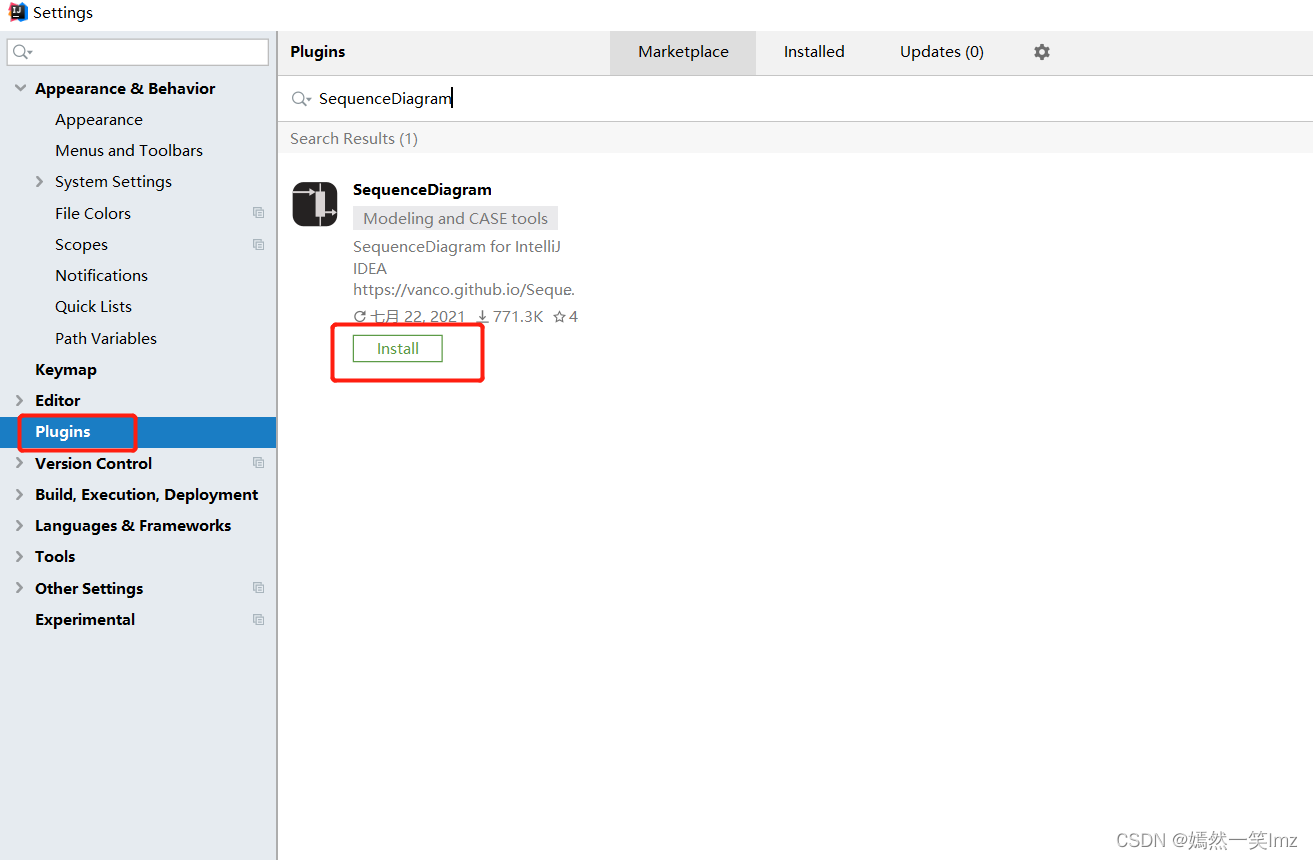The image size is (1313, 860).
Task: Select Other Settings item
Action: click(x=89, y=588)
